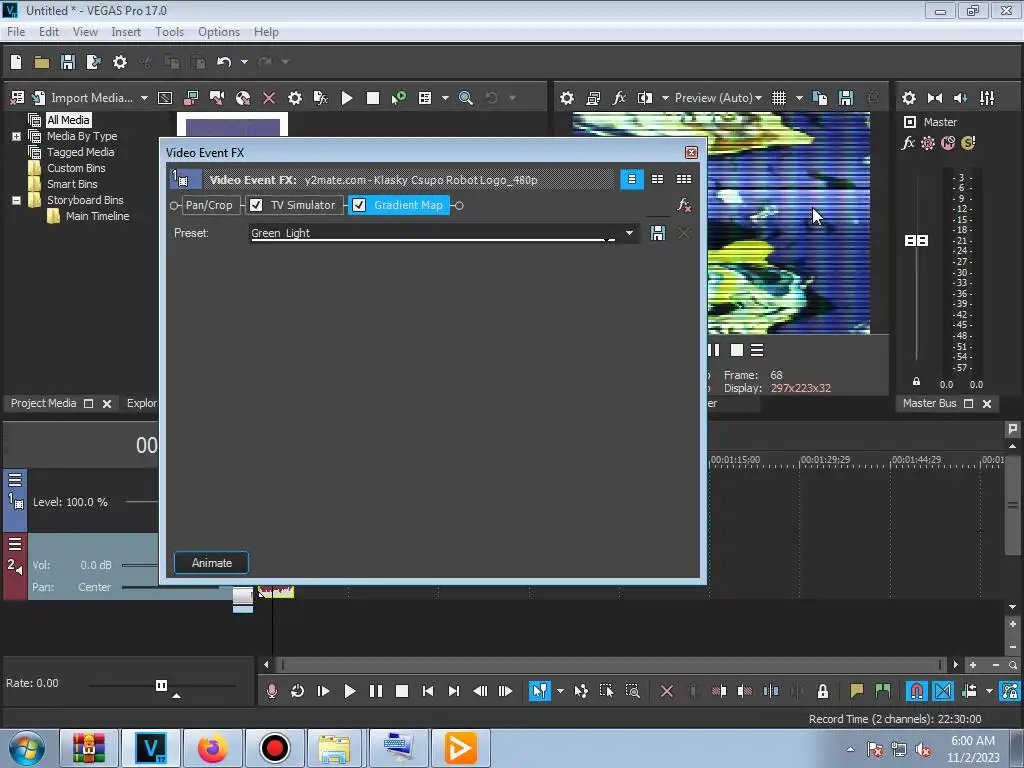Expand the Media By Type node
The height and width of the screenshot is (768, 1024).
point(16,136)
